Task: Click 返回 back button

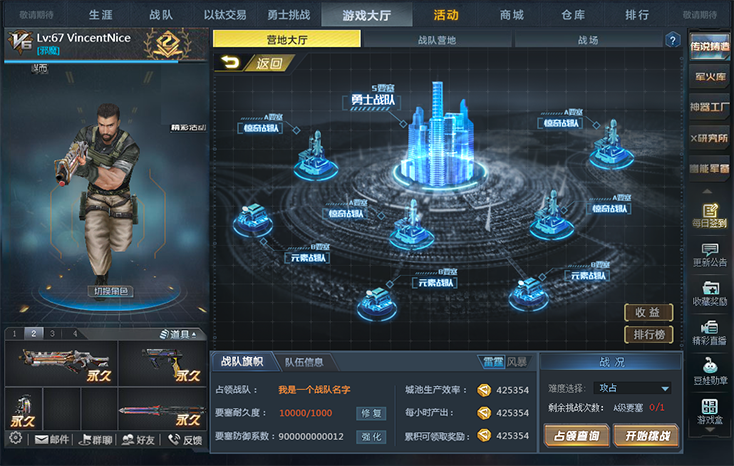Action: (x=254, y=63)
